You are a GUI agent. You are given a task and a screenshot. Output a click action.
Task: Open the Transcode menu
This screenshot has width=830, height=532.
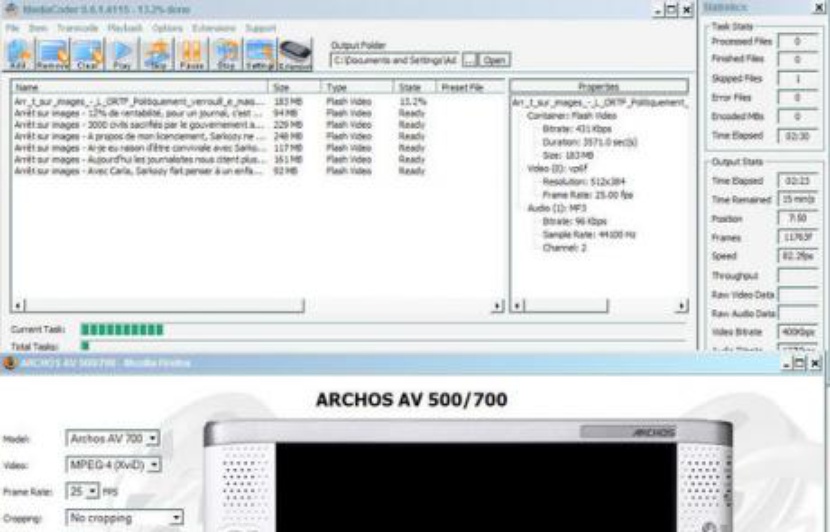pyautogui.click(x=77, y=28)
